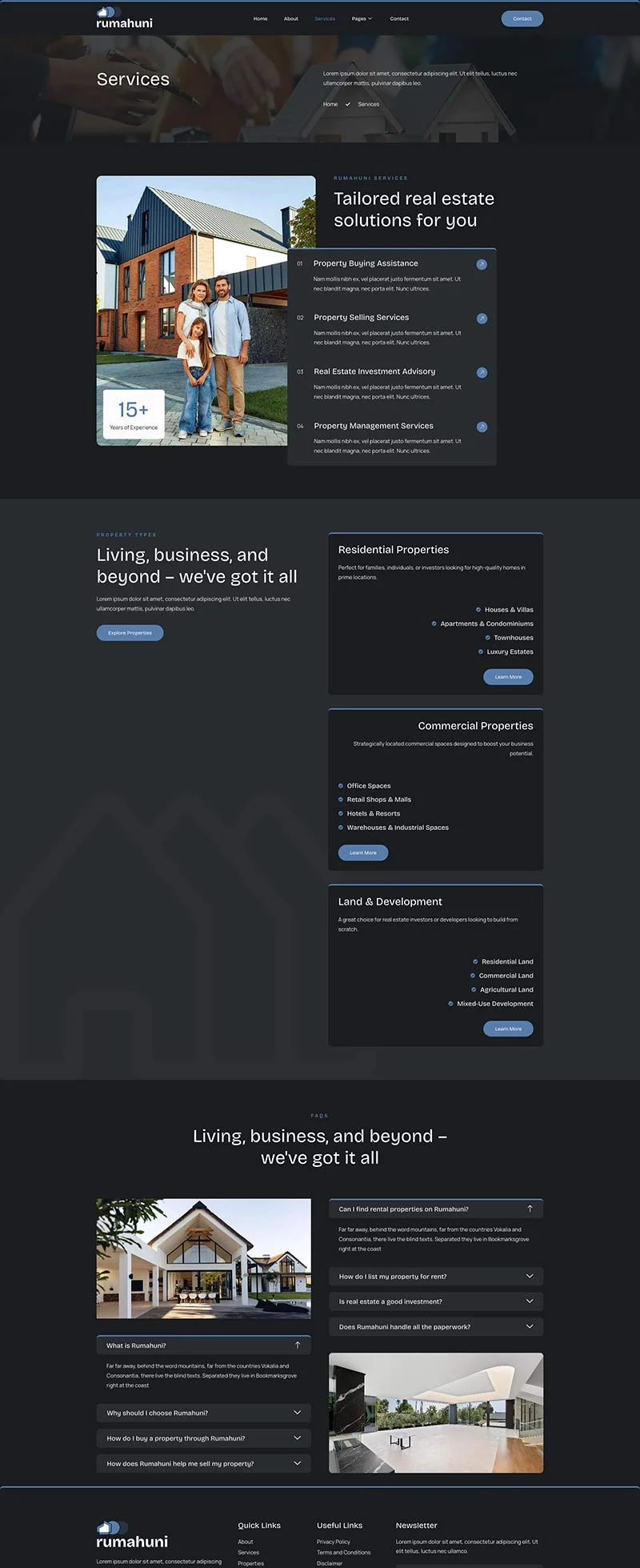Open arrow icon for Real Estate Investment Advisory
Viewport: 640px width, 1568px height.
coord(482,372)
